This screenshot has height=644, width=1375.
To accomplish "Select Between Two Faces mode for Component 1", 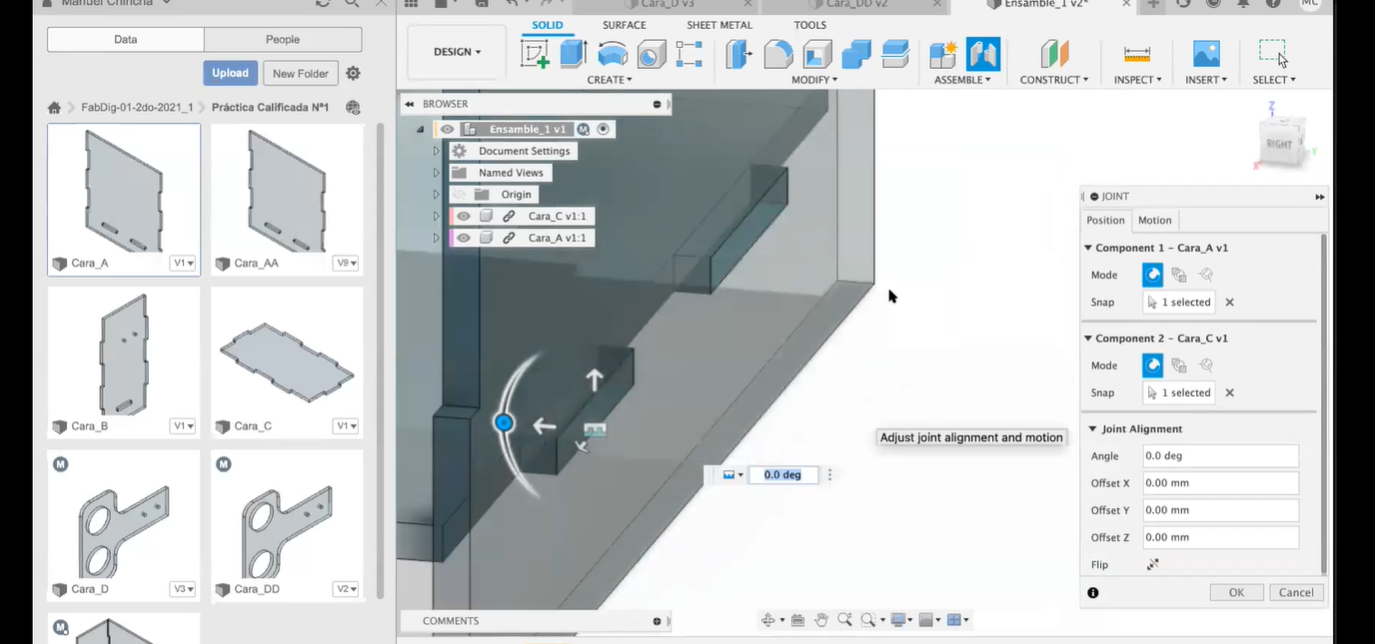I will click(x=1179, y=274).
